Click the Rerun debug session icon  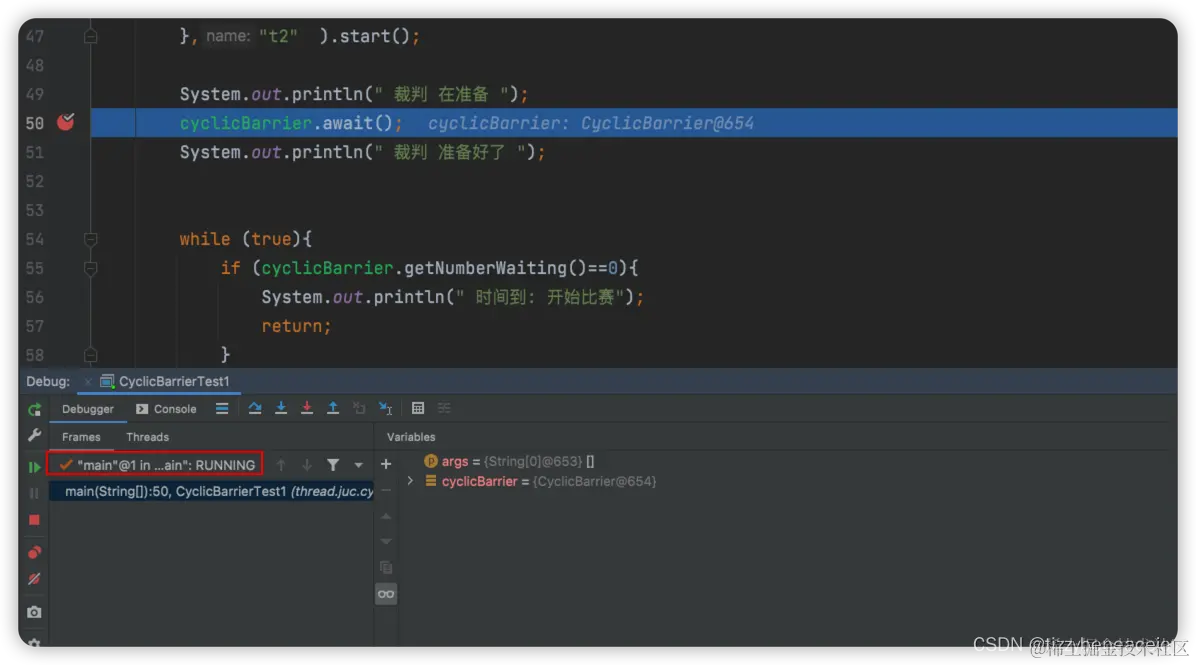point(34,410)
